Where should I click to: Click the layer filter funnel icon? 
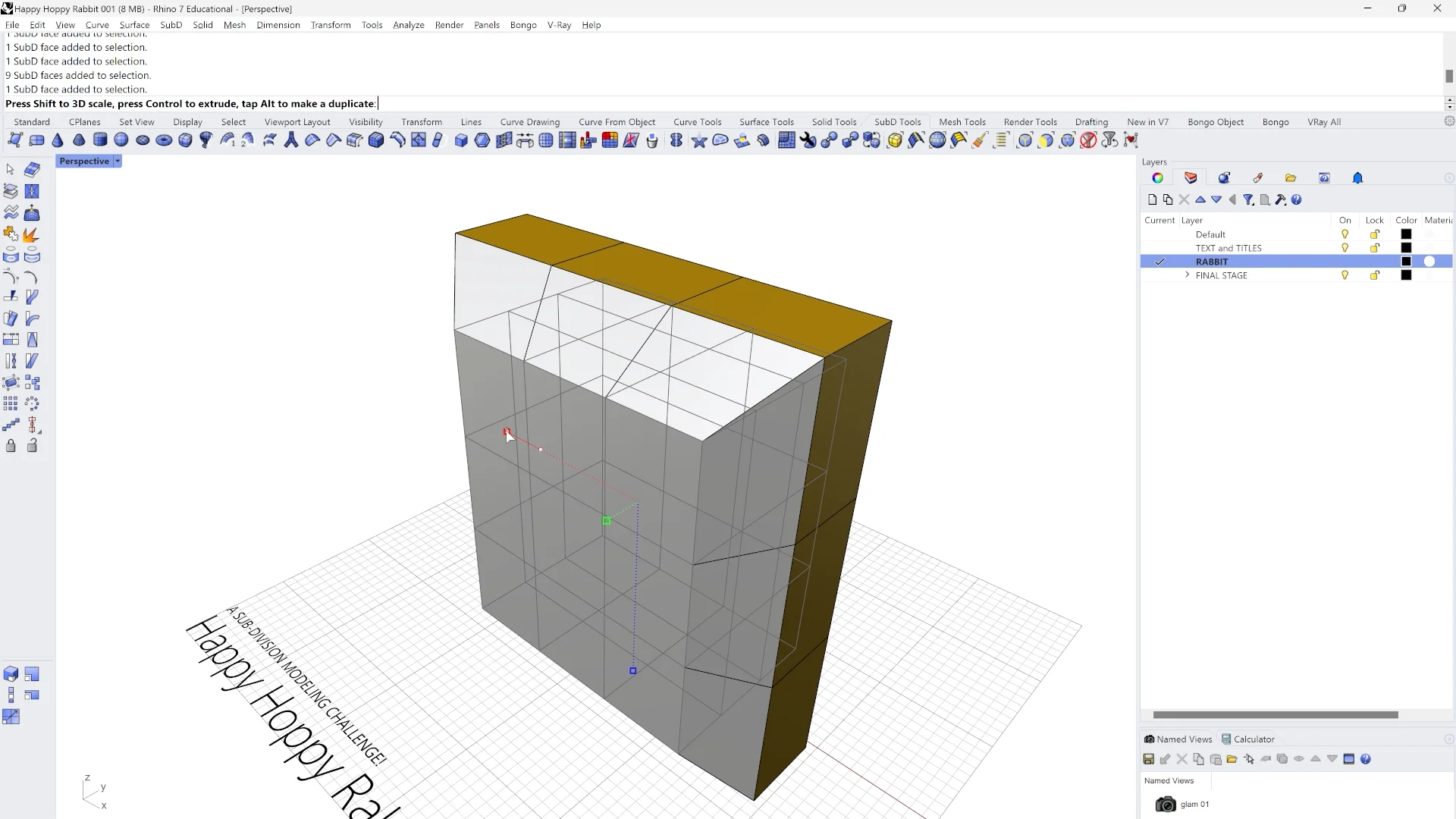tap(1248, 199)
